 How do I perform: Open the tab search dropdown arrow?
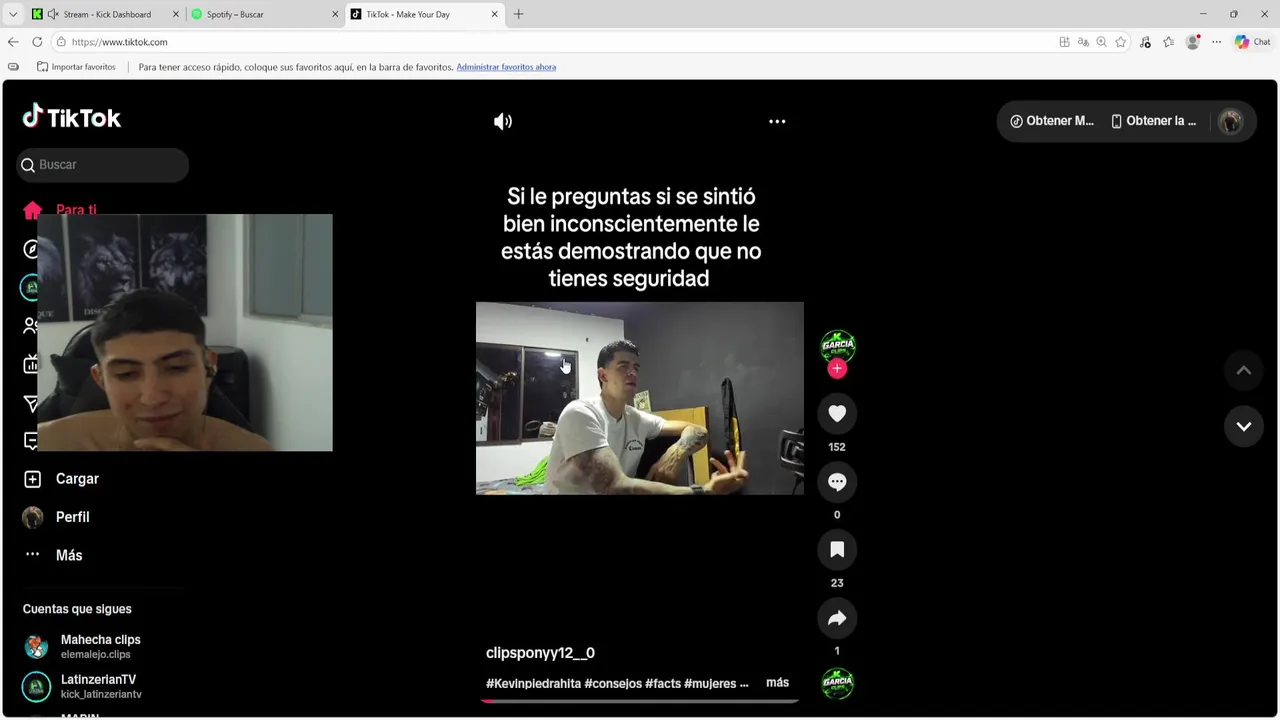pyautogui.click(x=13, y=14)
